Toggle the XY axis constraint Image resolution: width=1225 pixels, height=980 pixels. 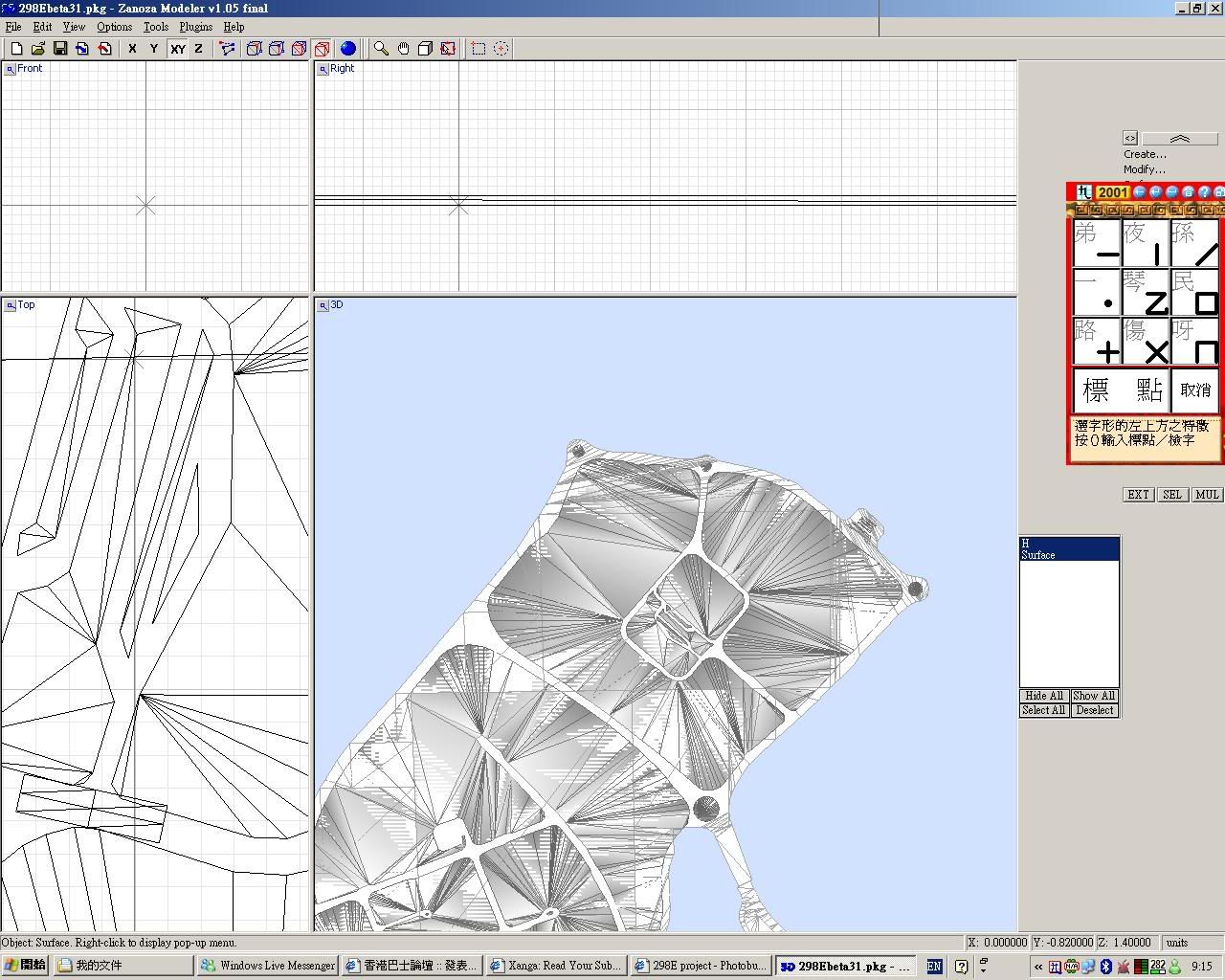pyautogui.click(x=178, y=49)
